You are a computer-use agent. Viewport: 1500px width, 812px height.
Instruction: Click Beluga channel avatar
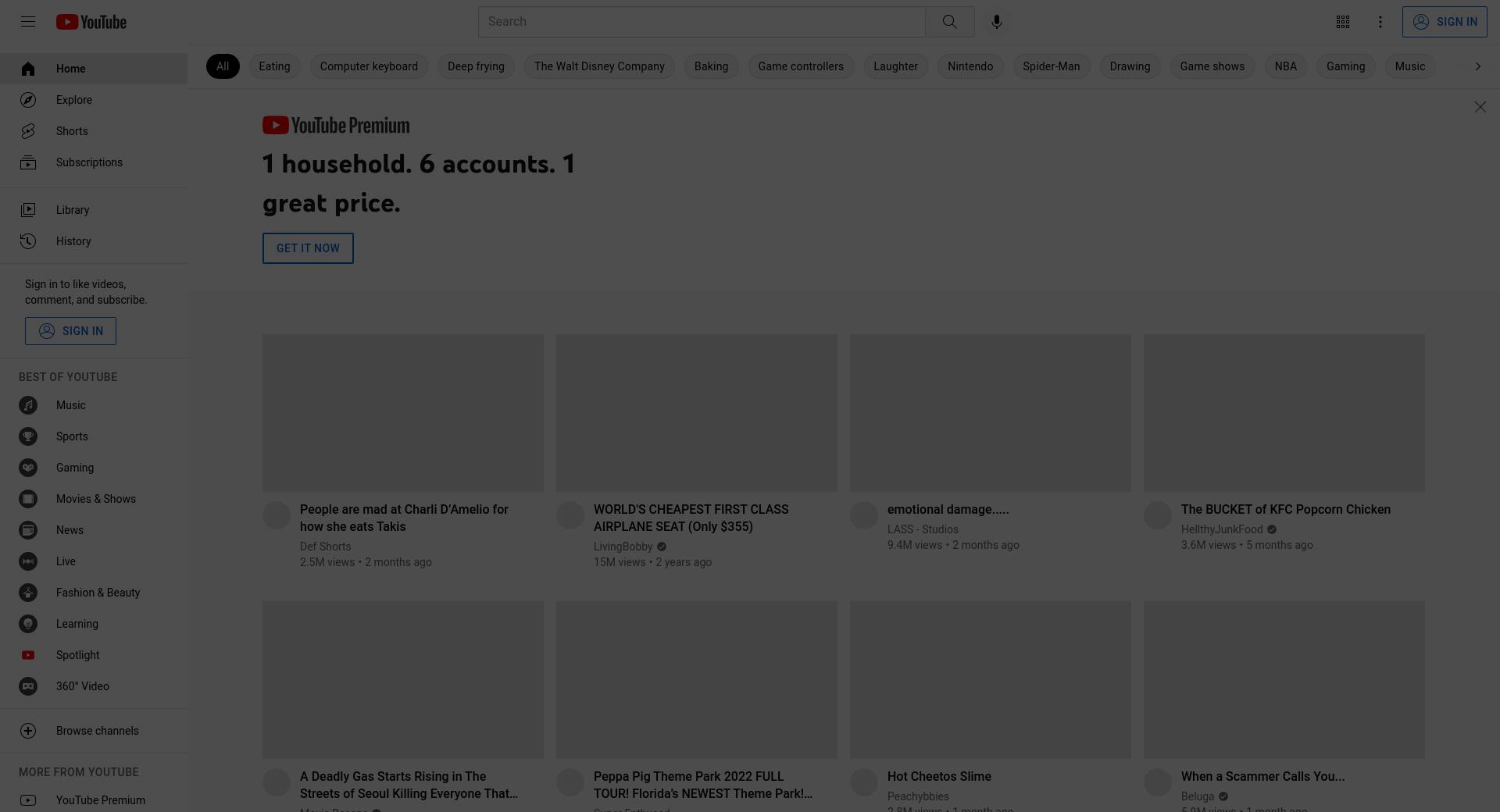tap(1158, 782)
